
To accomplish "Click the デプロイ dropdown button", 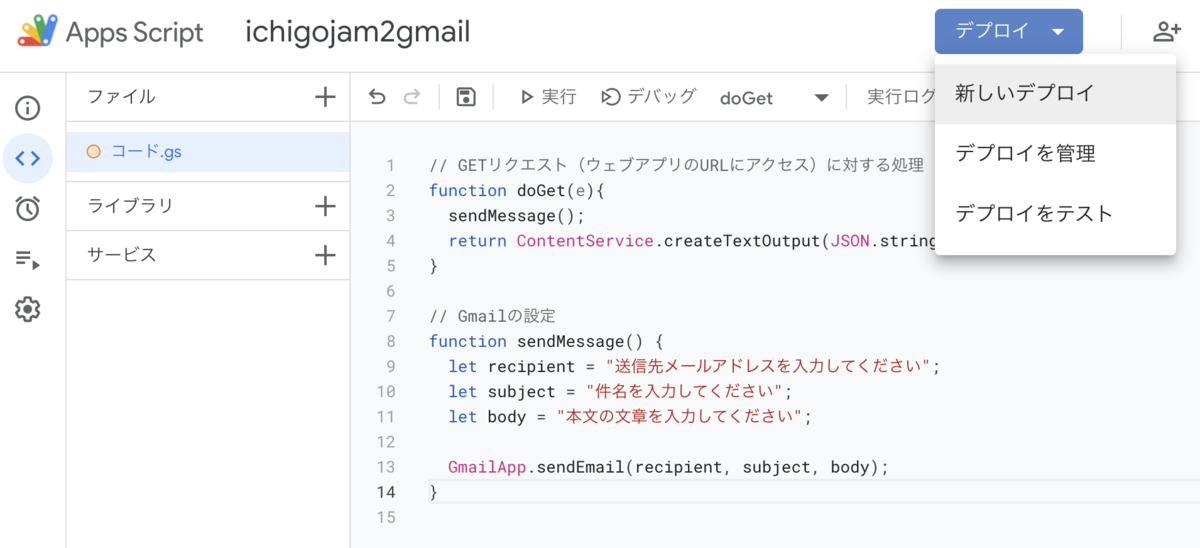I will [1009, 31].
